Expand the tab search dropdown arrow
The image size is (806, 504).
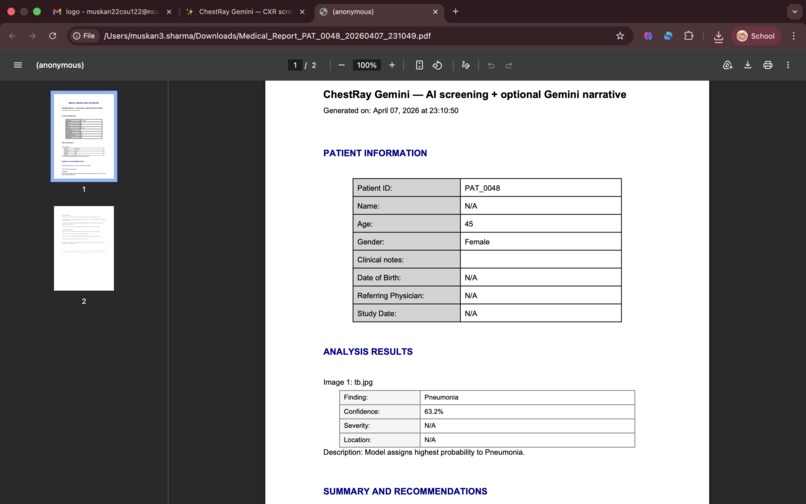(x=794, y=11)
